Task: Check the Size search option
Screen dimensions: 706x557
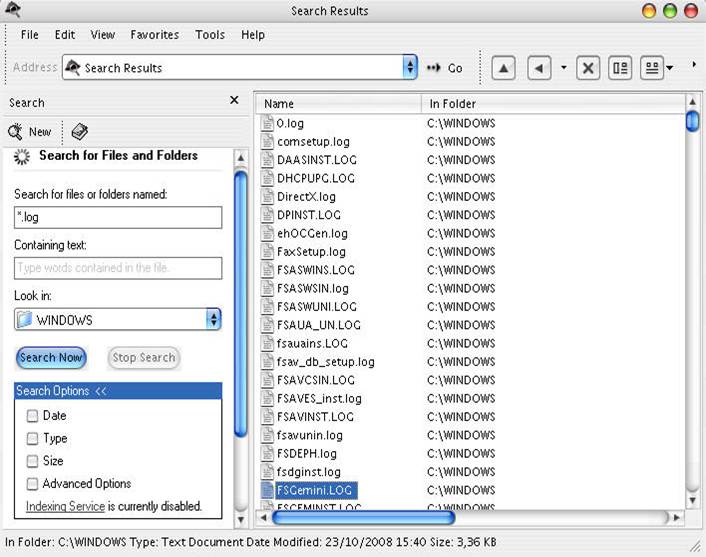Action: coord(33,461)
